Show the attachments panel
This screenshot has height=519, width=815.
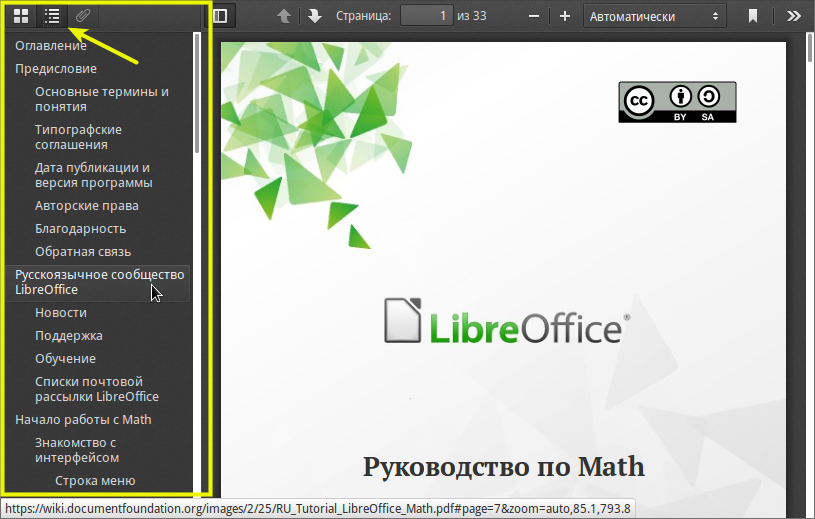coord(83,16)
